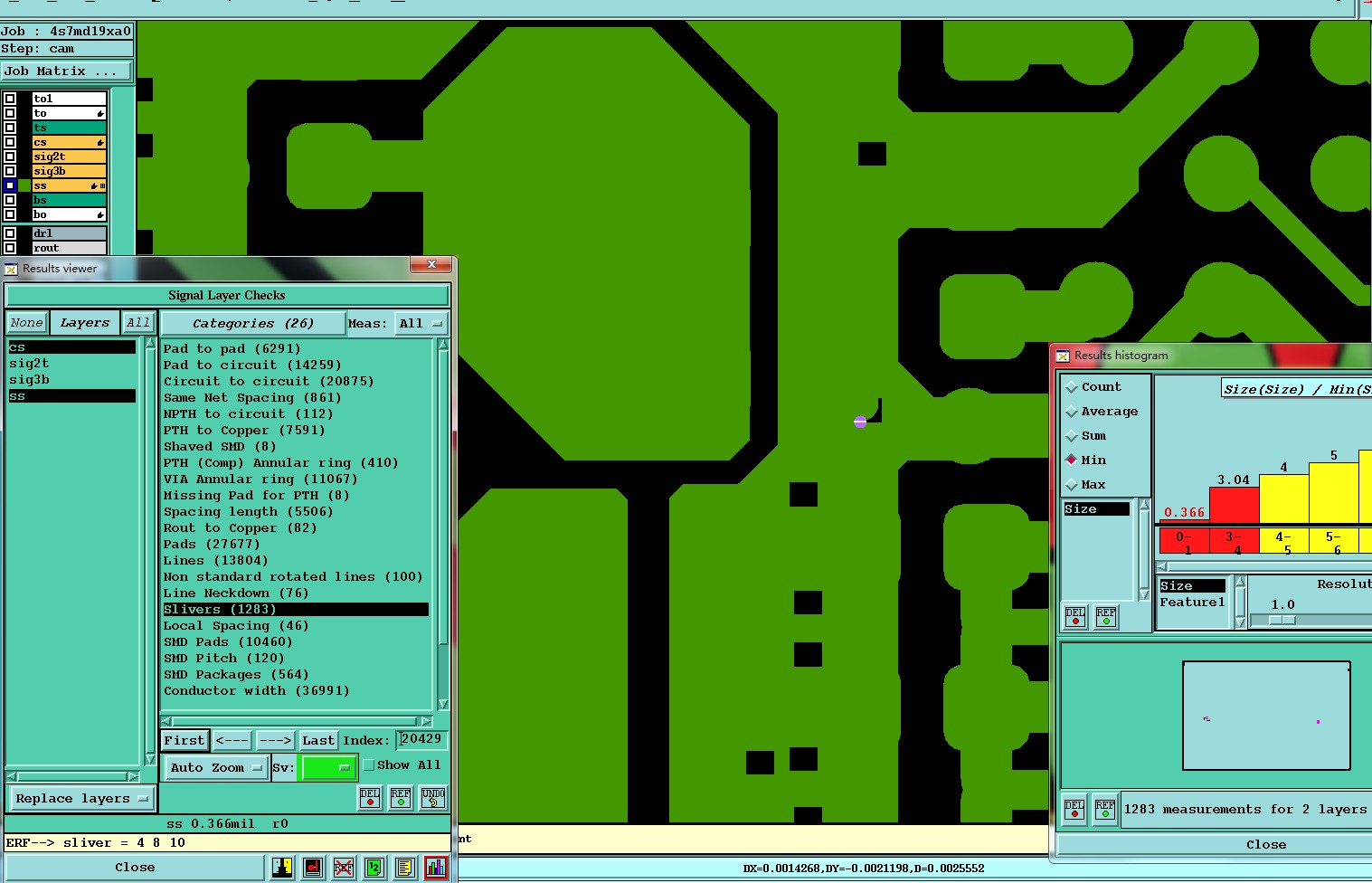Select the Min radio option
This screenshot has width=1372, height=883.
click(x=1072, y=460)
